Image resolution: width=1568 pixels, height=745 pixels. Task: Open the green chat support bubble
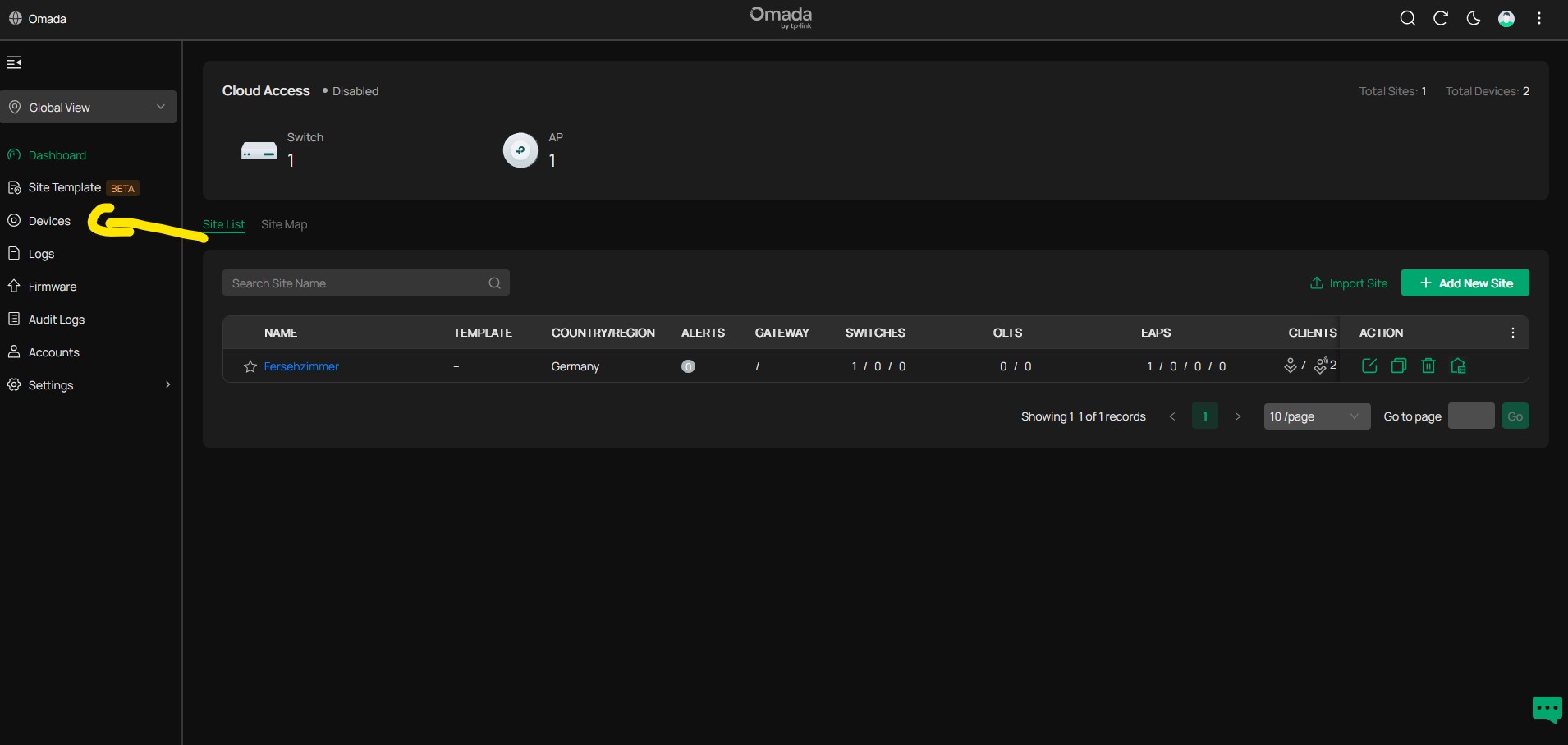pos(1547,708)
